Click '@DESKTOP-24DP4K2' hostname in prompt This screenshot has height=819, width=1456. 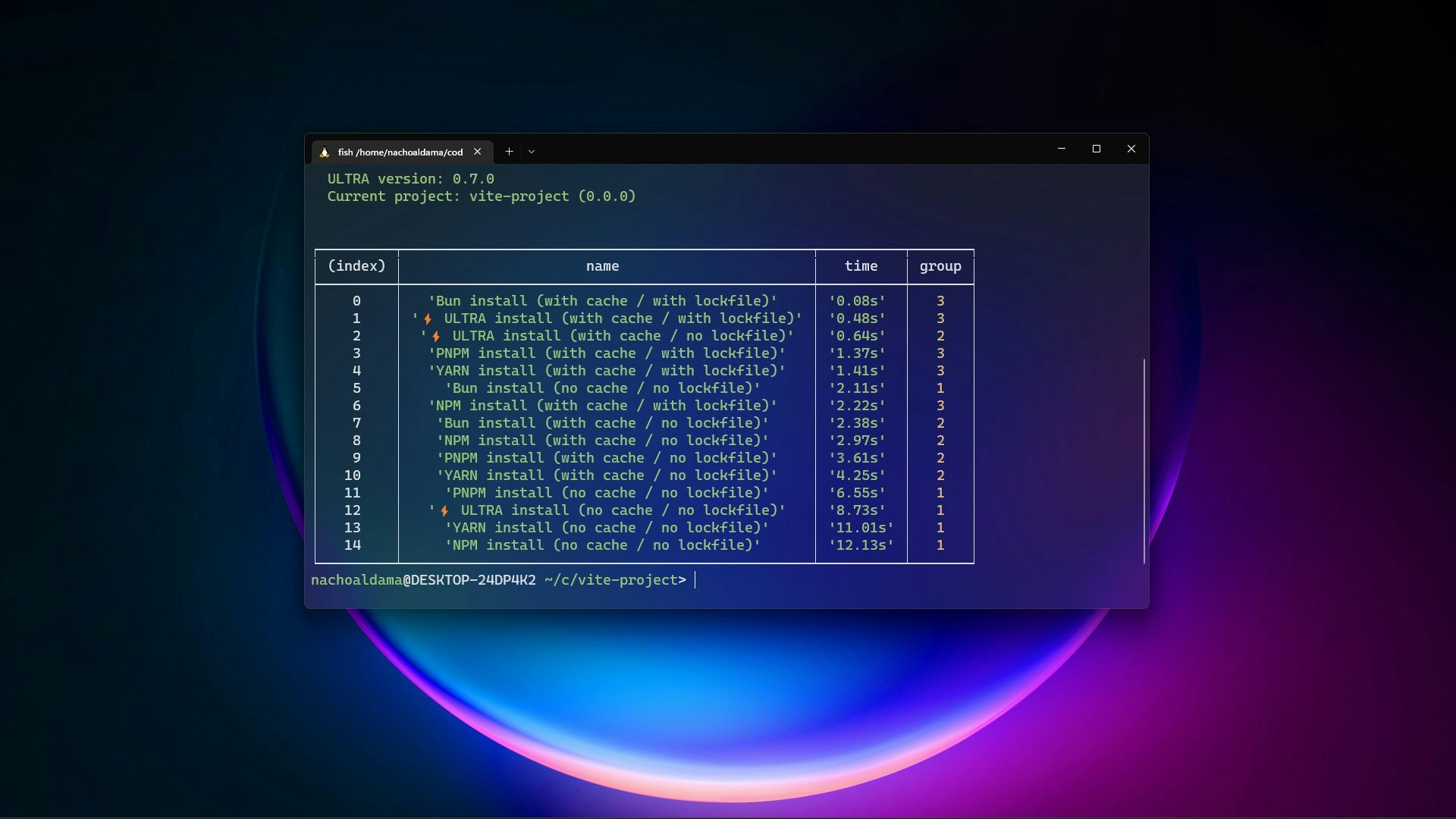tap(469, 580)
